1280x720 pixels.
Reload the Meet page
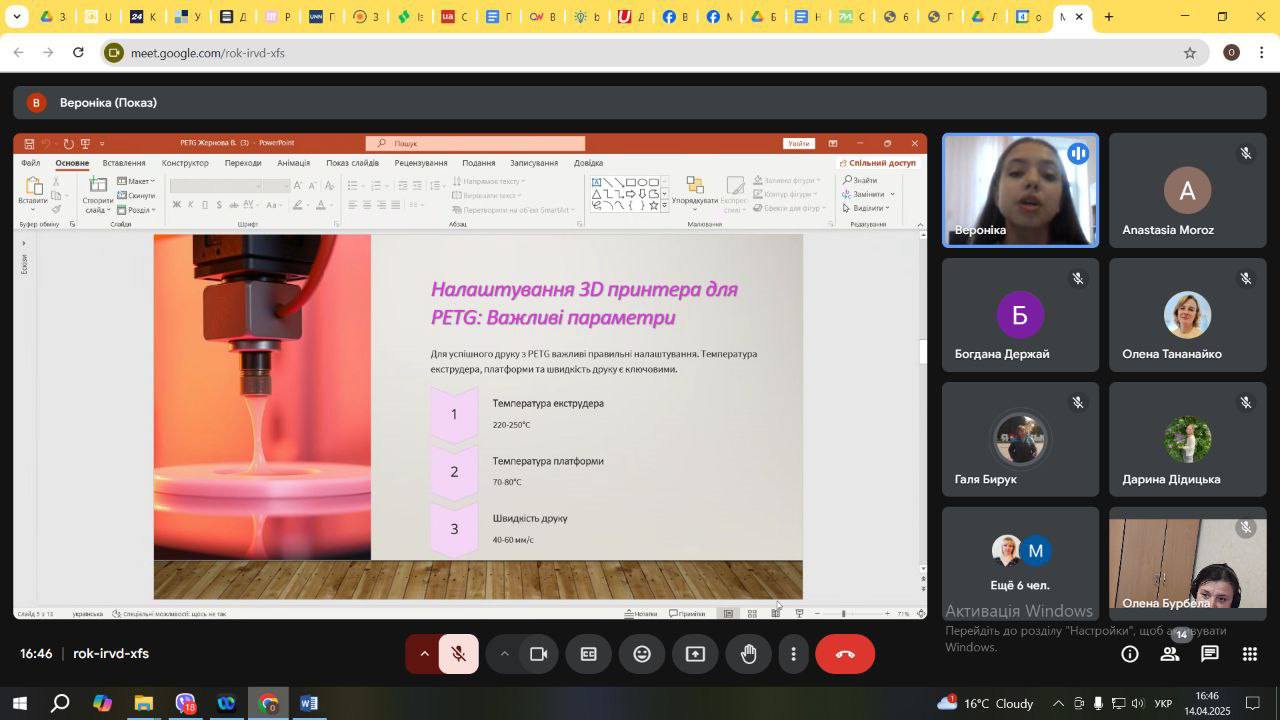(x=79, y=53)
